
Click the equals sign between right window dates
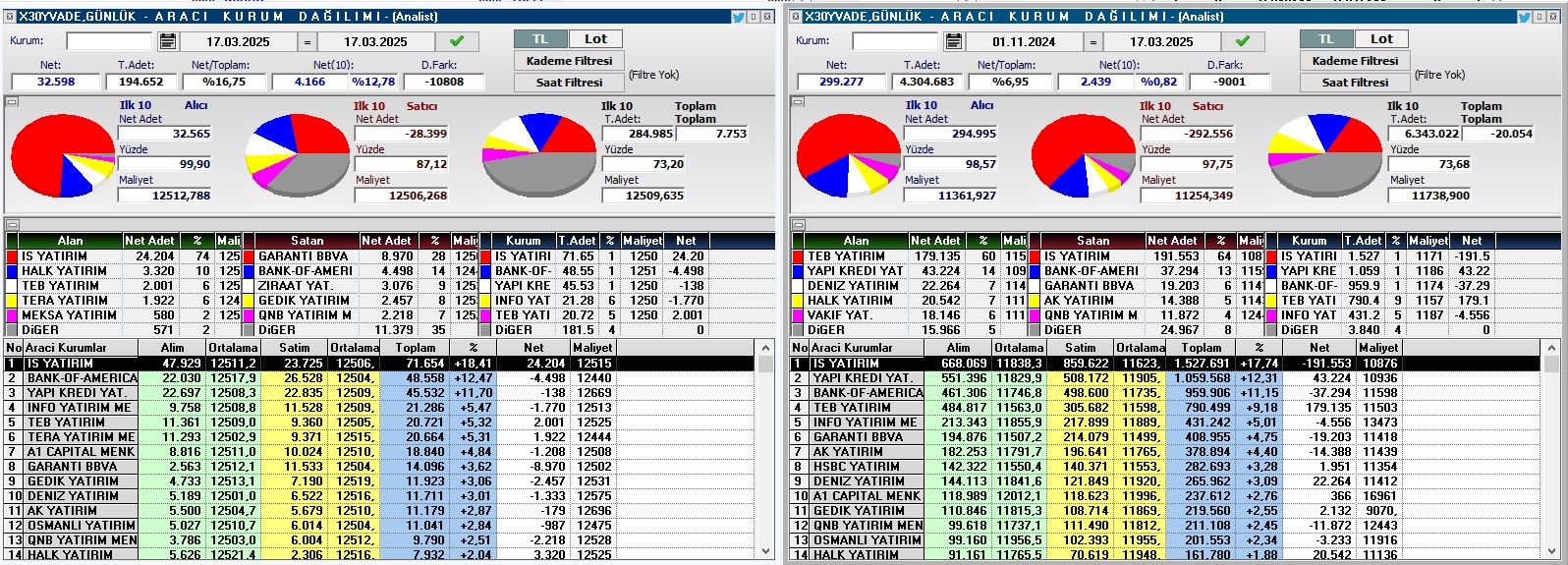tap(1092, 42)
